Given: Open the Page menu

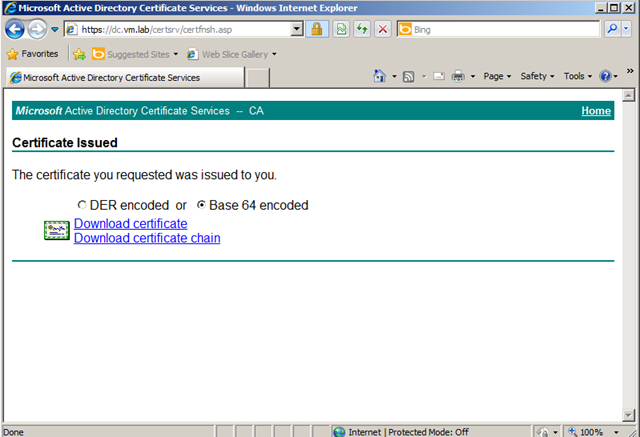Looking at the screenshot, I should (497, 76).
